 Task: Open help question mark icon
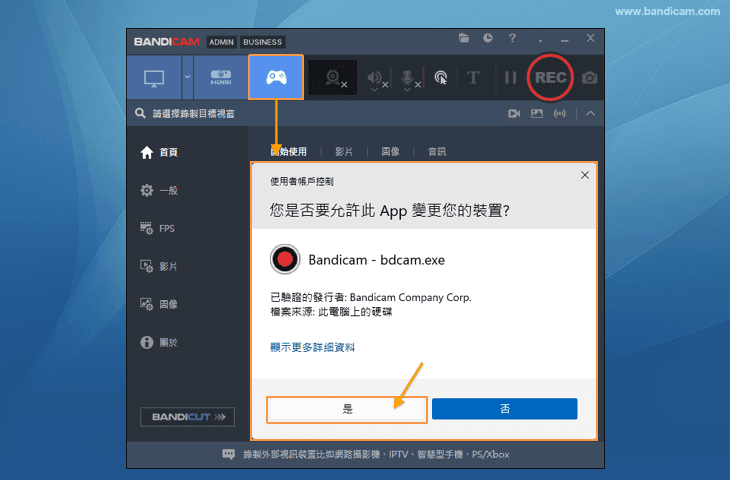(x=512, y=38)
